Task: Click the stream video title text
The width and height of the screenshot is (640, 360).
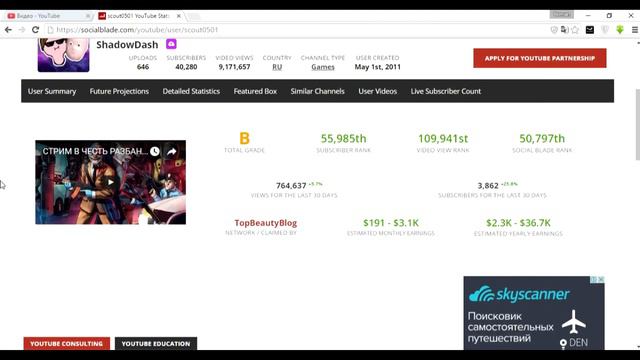Action: click(95, 151)
